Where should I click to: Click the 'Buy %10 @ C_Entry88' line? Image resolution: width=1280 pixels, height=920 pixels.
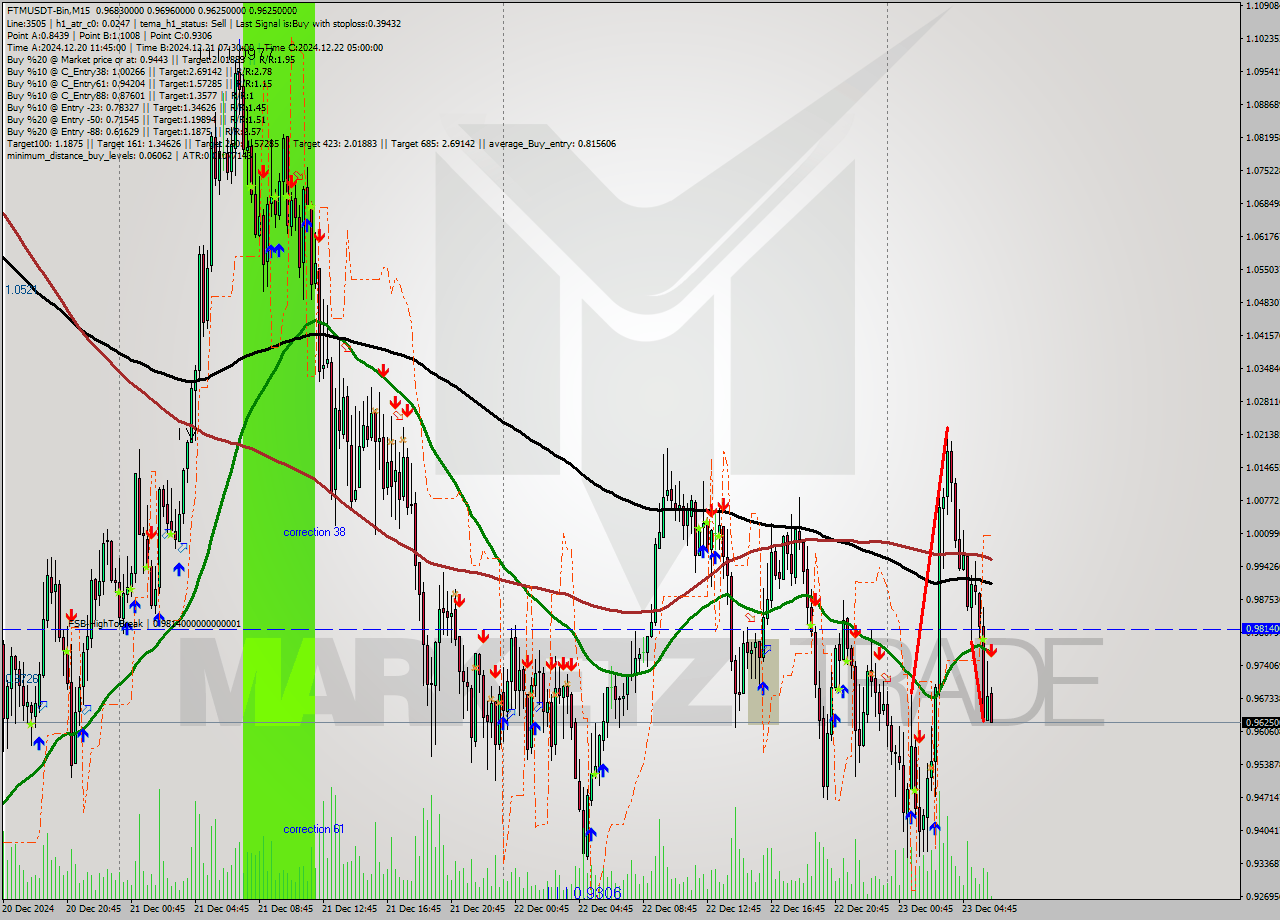(x=131, y=95)
